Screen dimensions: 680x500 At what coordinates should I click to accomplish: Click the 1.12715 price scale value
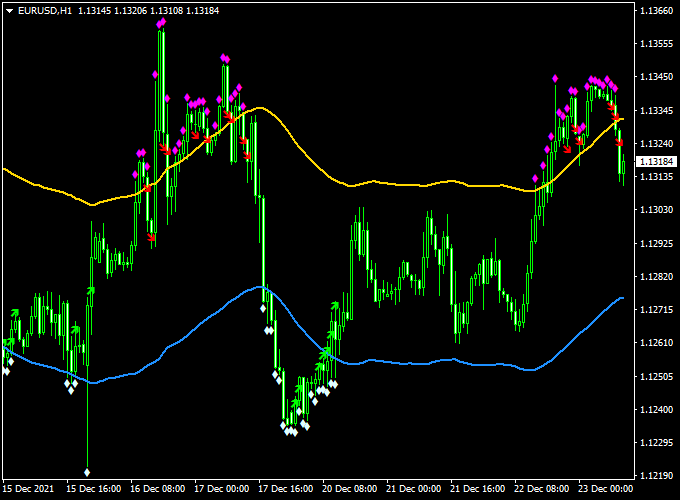click(657, 310)
